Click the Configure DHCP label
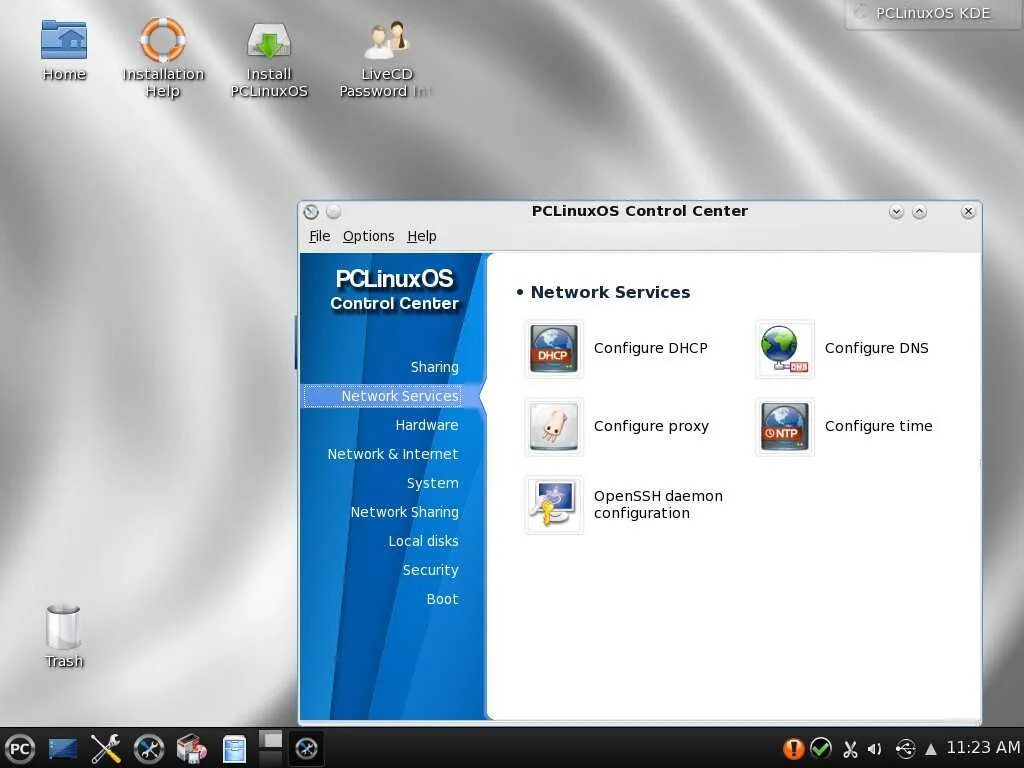Image resolution: width=1024 pixels, height=768 pixels. [x=650, y=348]
